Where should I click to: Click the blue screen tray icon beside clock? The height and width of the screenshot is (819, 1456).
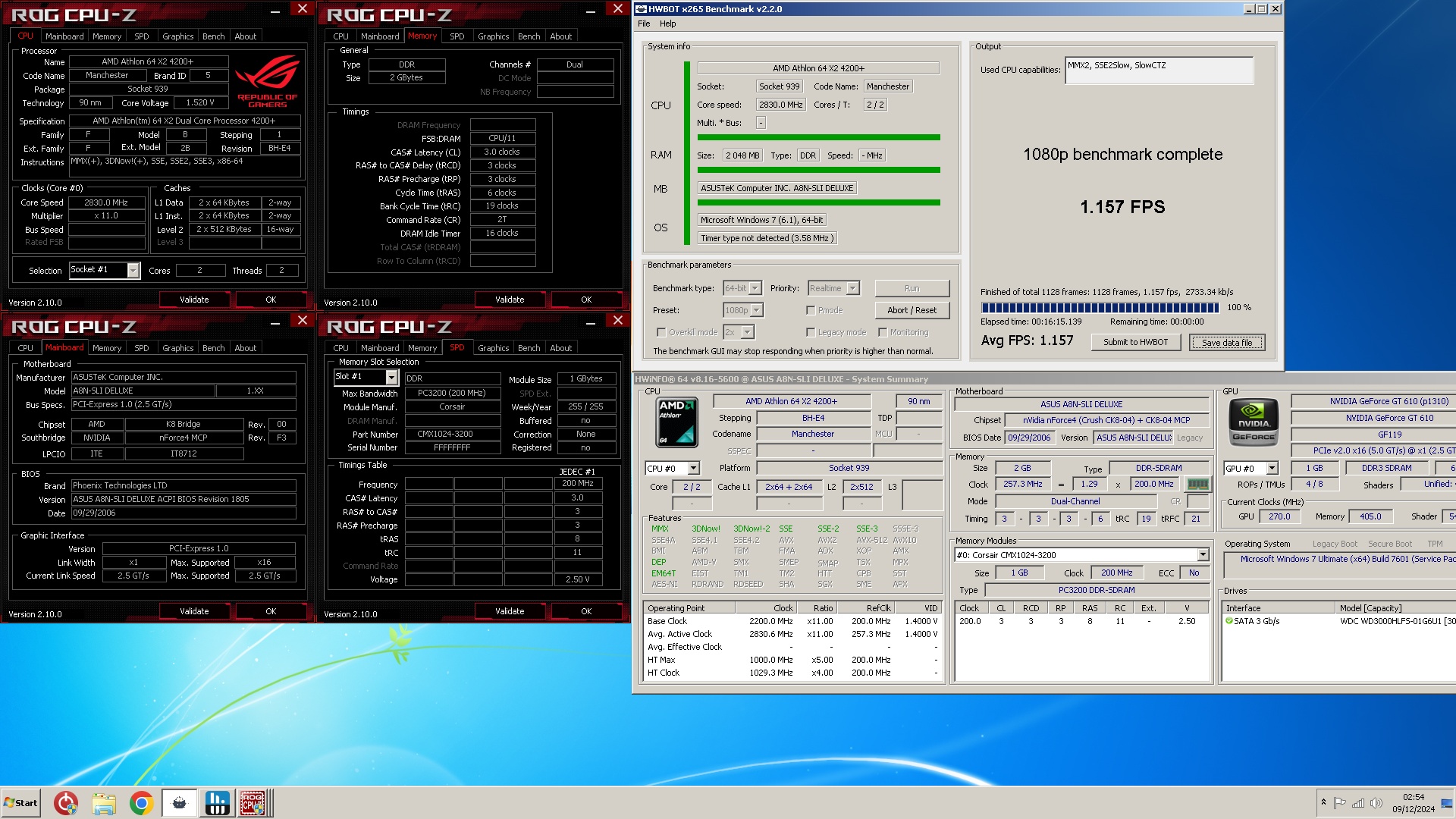pos(1447,803)
